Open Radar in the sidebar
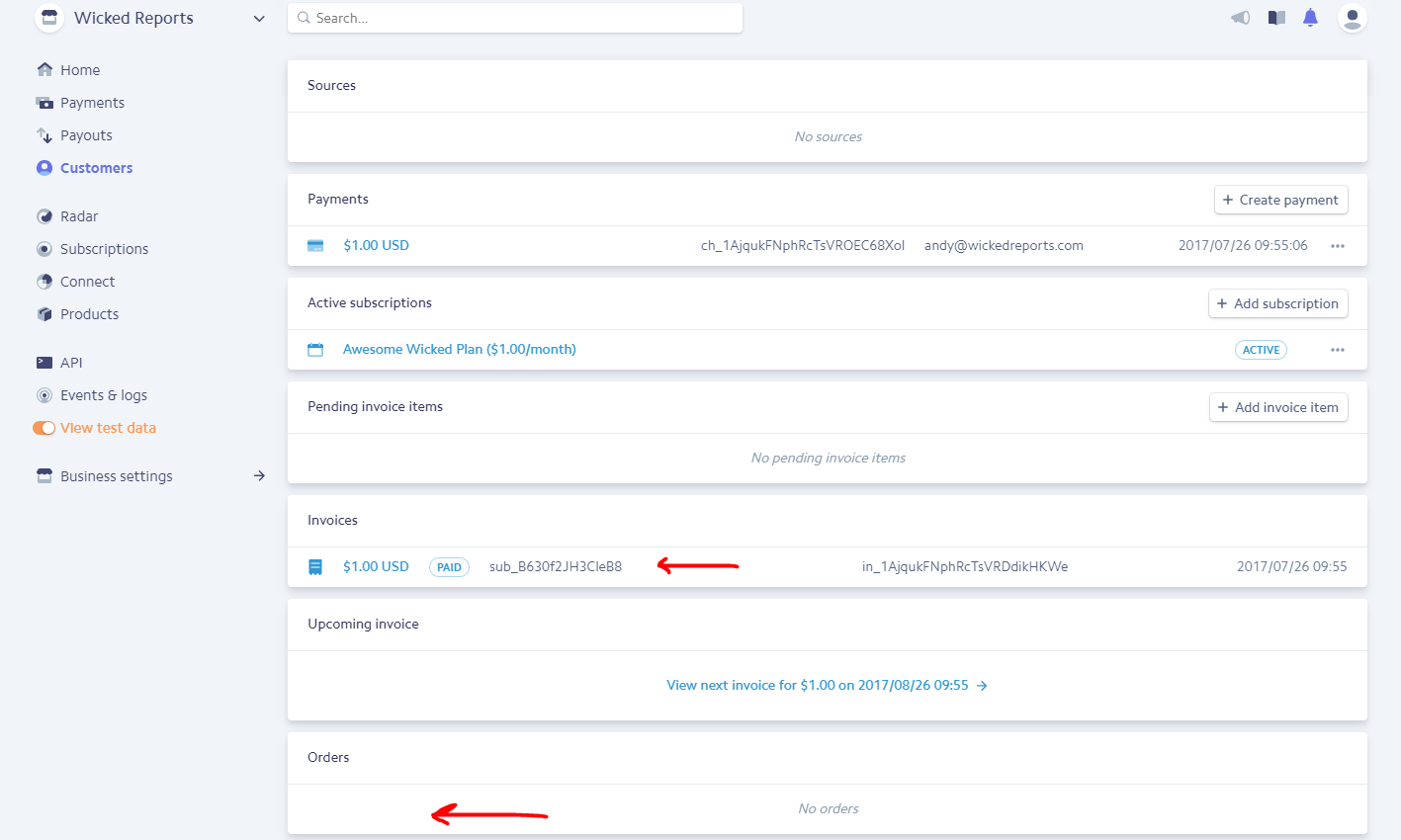 pyautogui.click(x=79, y=216)
